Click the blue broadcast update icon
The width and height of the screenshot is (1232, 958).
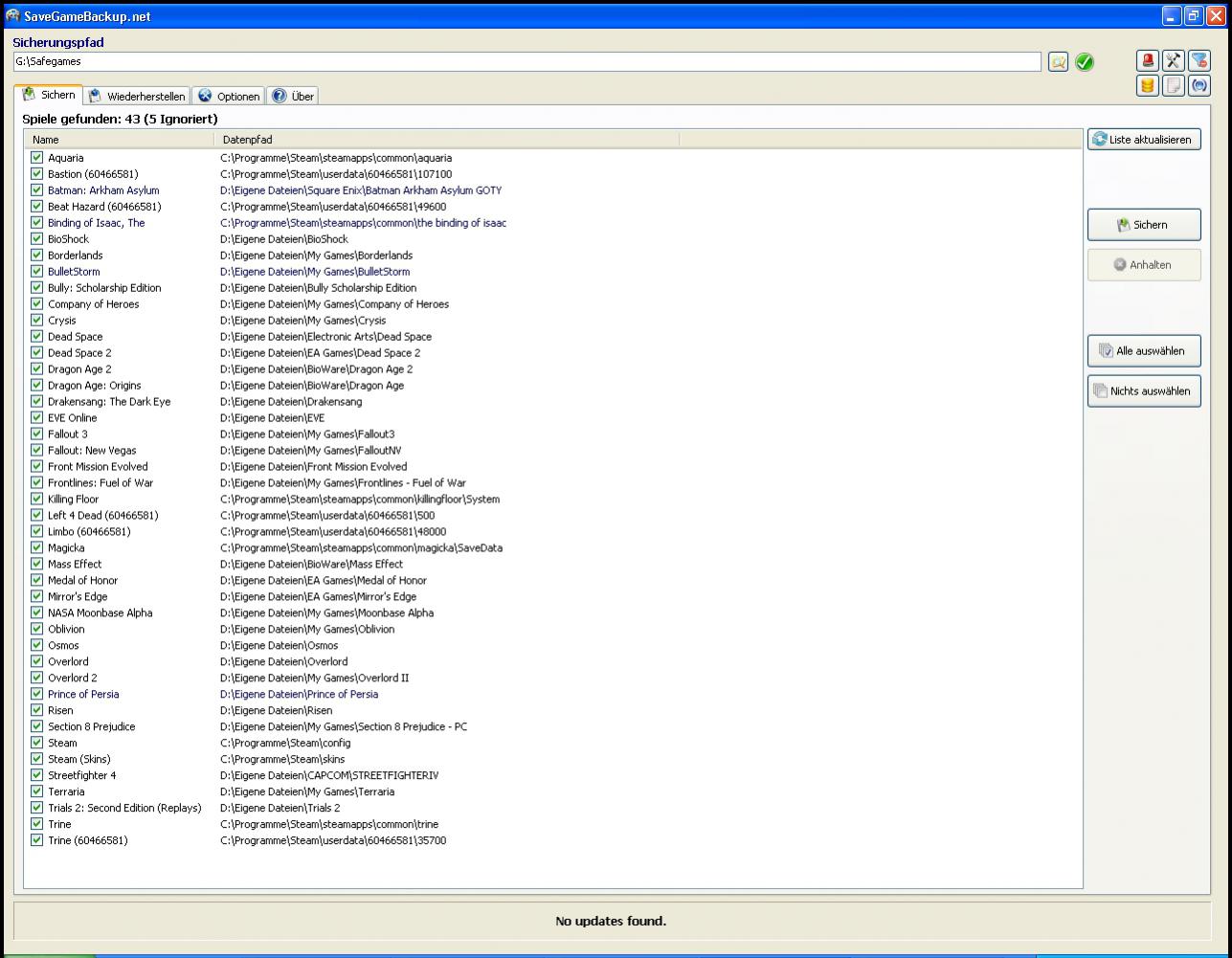click(x=1199, y=85)
